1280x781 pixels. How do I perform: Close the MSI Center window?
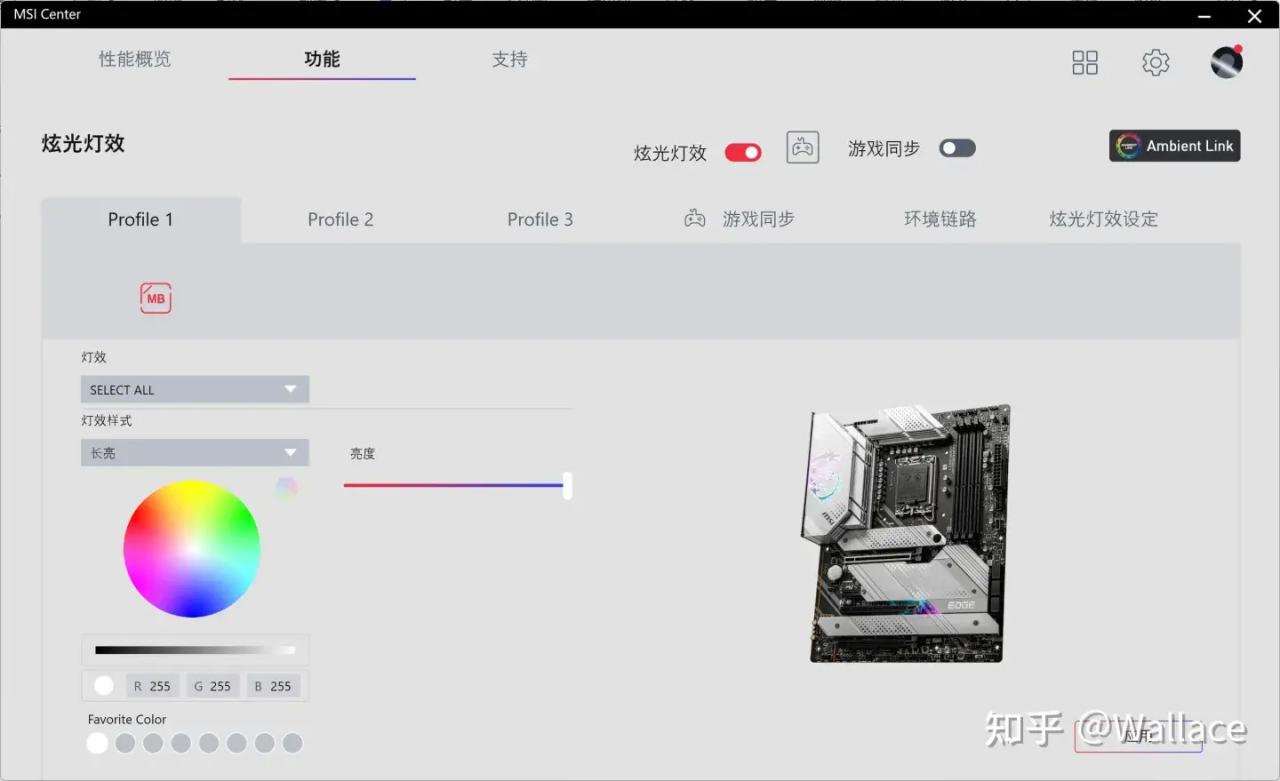tap(1255, 15)
